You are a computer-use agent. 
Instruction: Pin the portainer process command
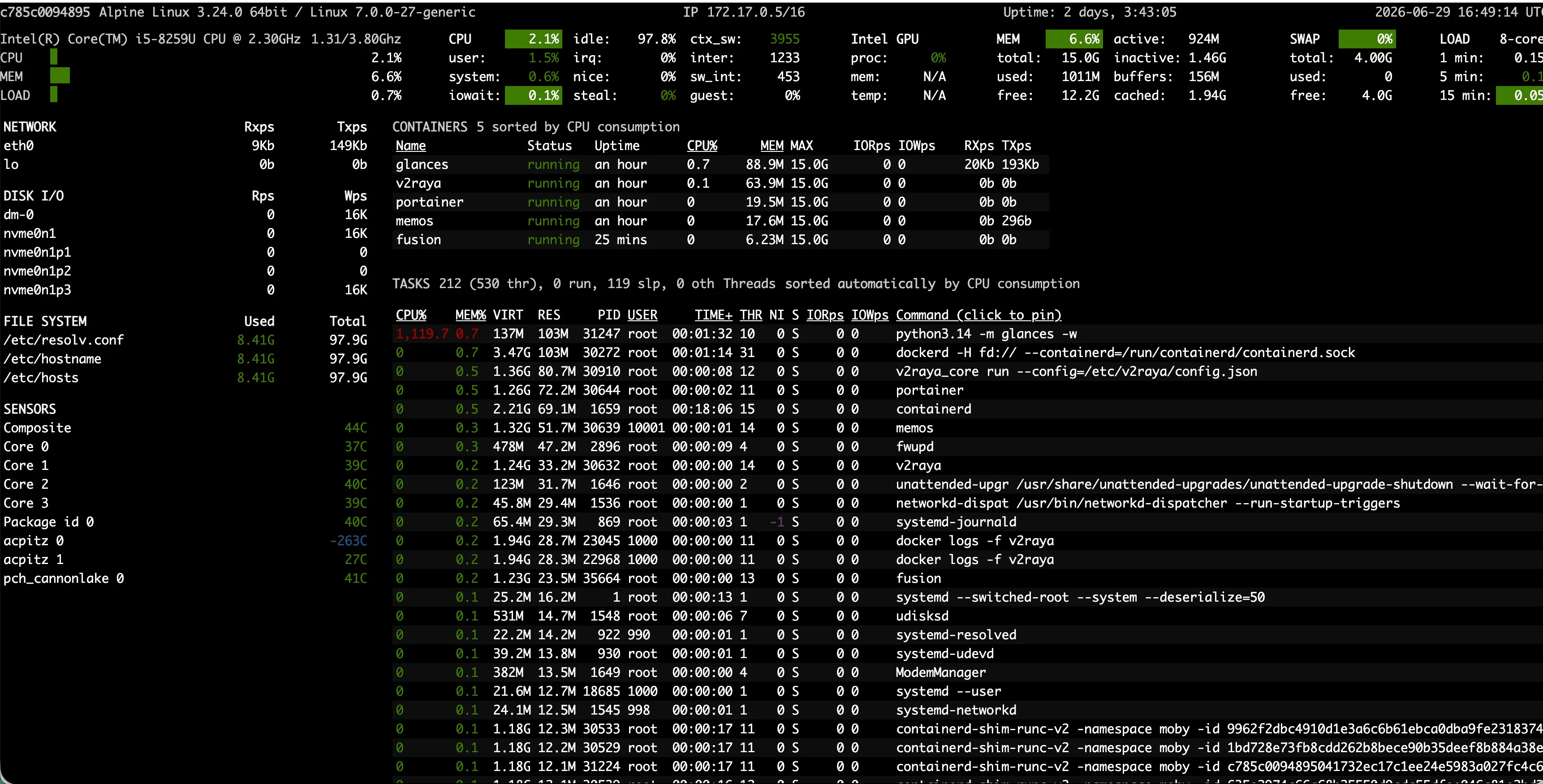point(930,391)
